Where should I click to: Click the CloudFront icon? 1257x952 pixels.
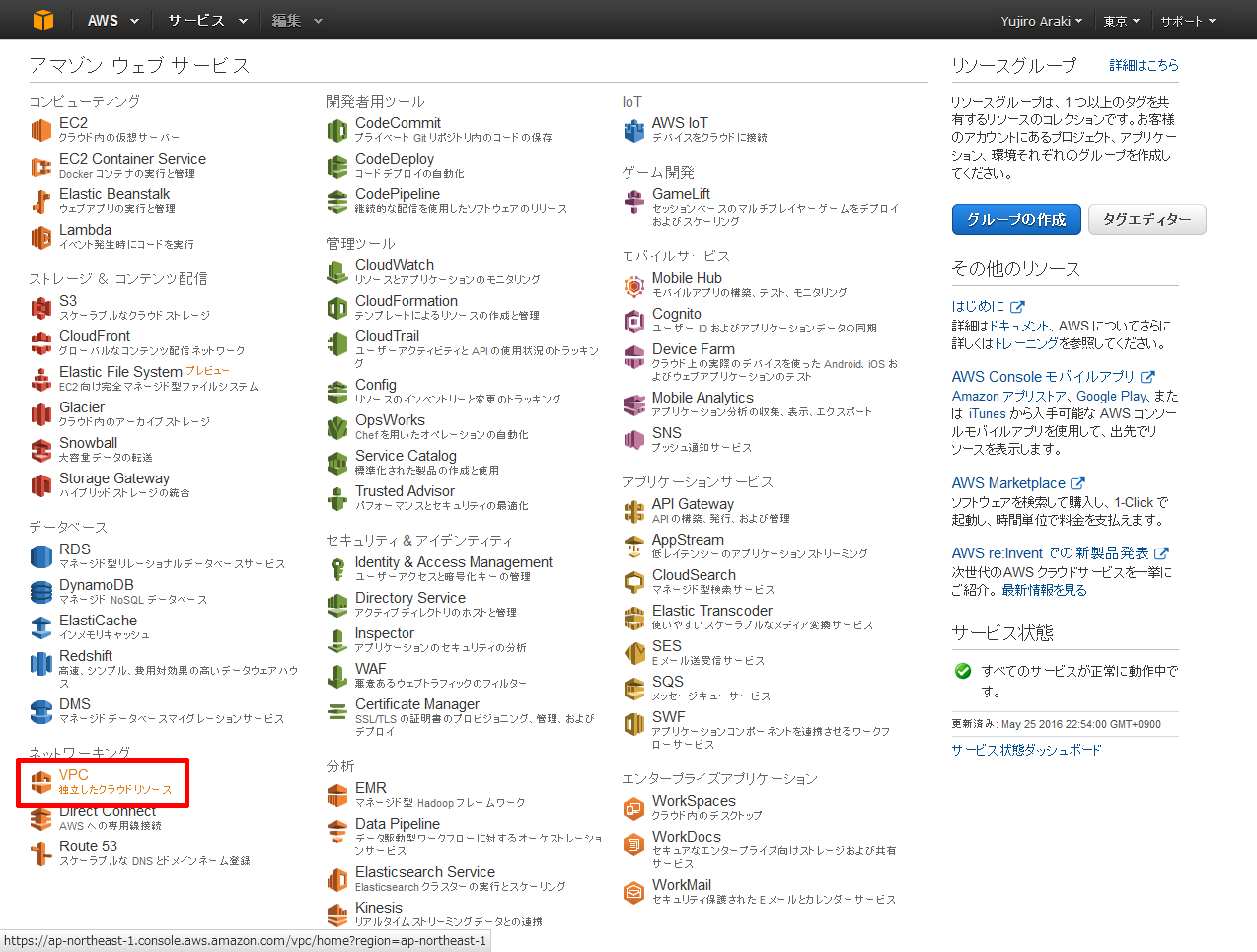40,343
